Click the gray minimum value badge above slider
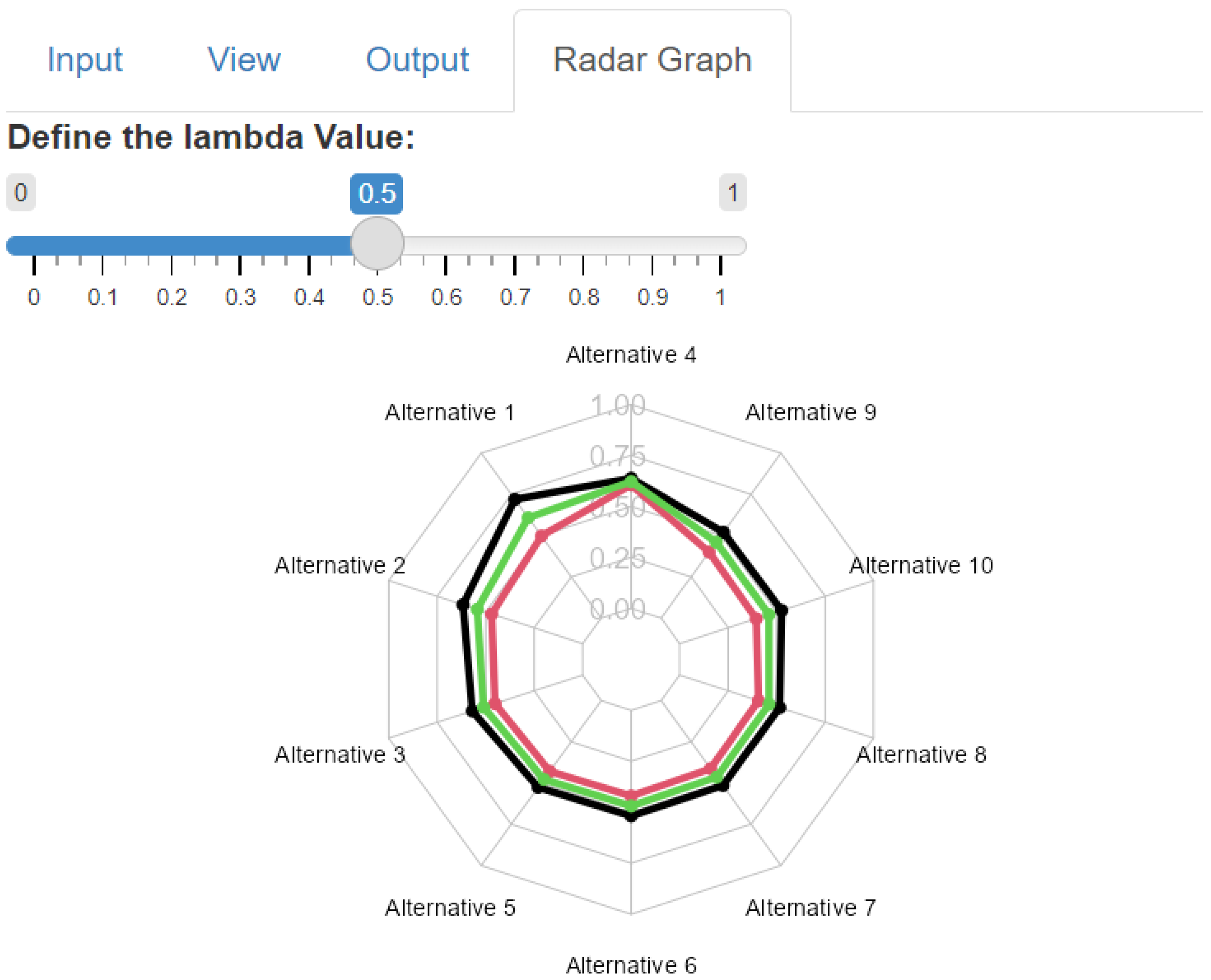The image size is (1211, 980). click(x=21, y=193)
